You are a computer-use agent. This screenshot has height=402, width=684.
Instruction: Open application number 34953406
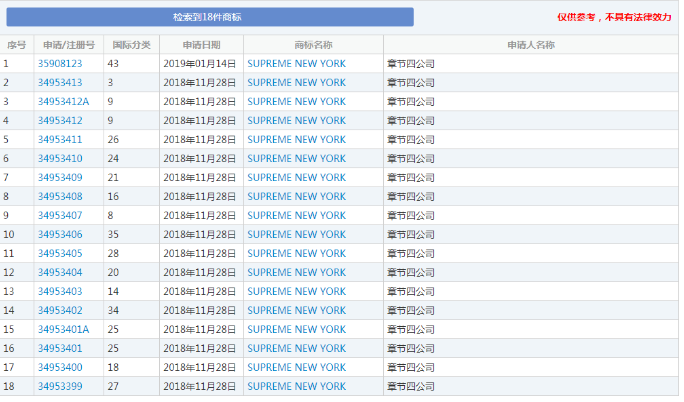click(x=60, y=234)
